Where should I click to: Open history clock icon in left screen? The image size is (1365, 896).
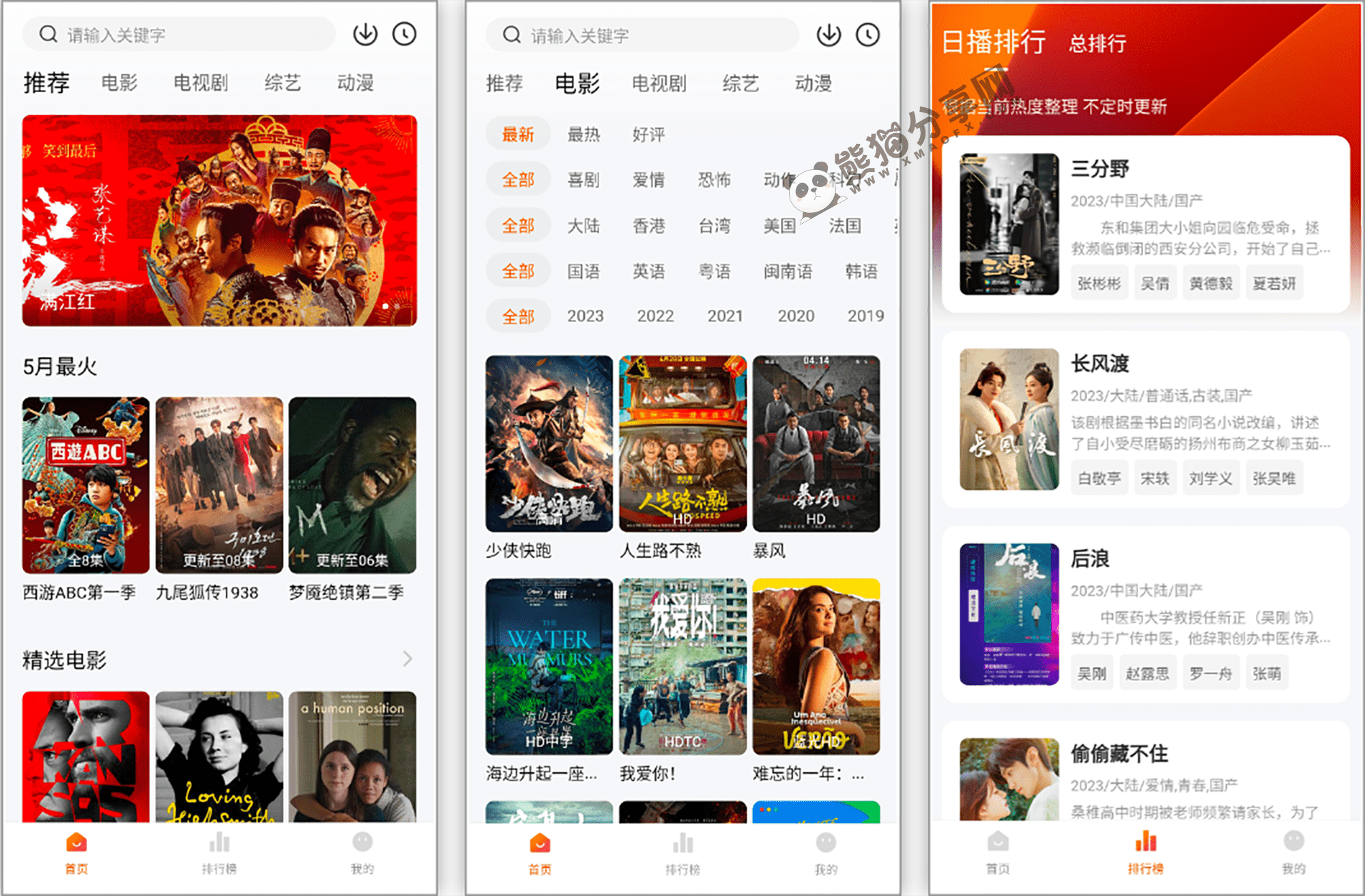point(404,33)
